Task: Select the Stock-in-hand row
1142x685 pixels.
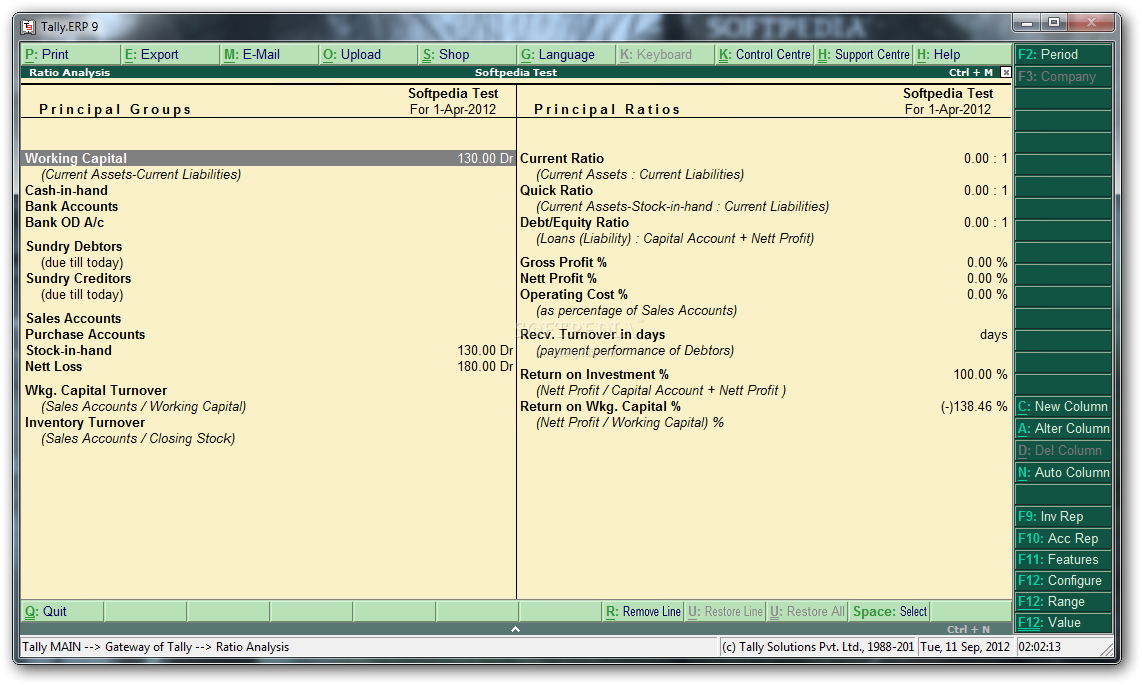Action: tap(269, 351)
